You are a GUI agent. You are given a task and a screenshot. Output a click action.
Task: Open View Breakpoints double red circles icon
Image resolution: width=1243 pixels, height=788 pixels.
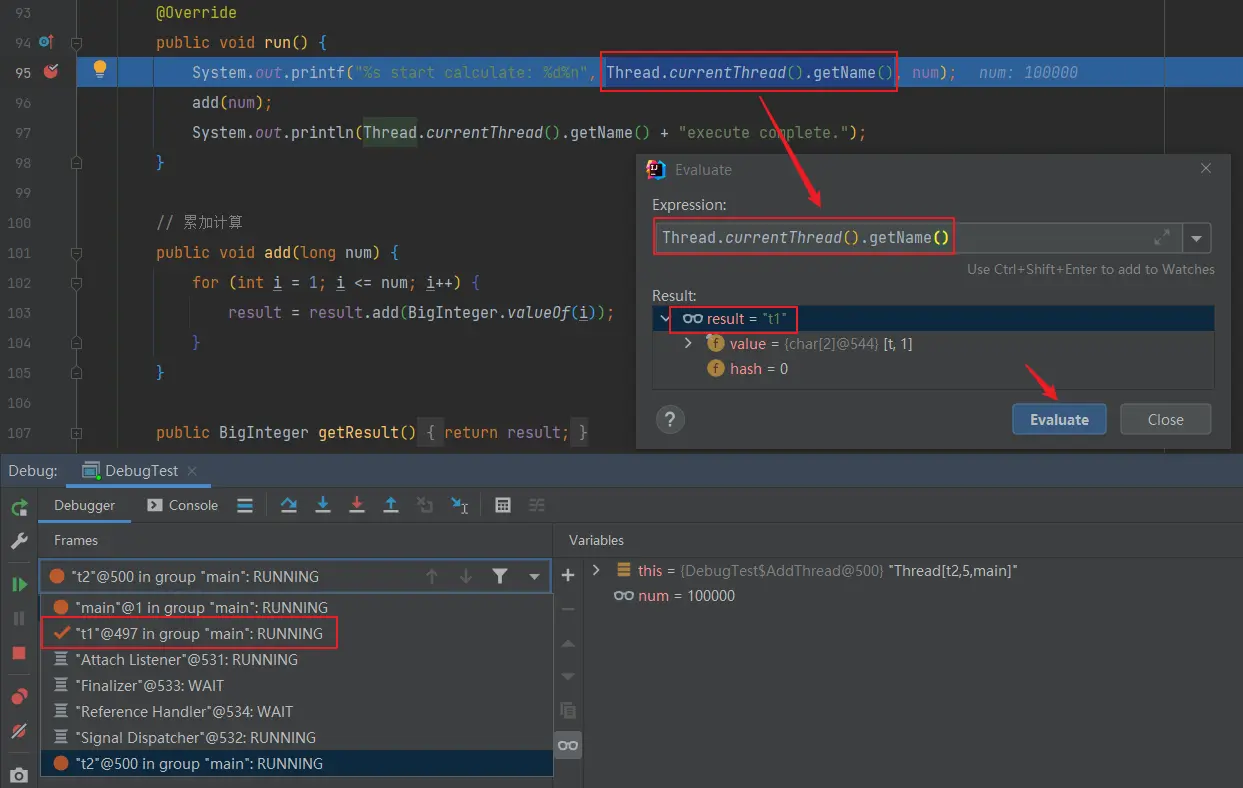pos(19,697)
